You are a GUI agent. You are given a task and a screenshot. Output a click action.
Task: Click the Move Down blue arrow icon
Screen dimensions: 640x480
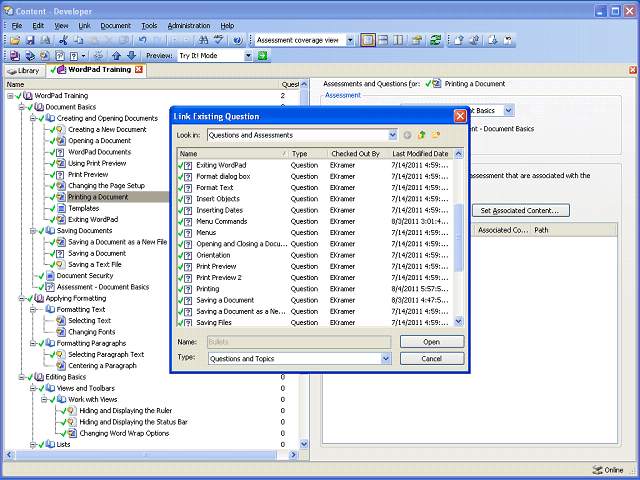click(x=131, y=56)
